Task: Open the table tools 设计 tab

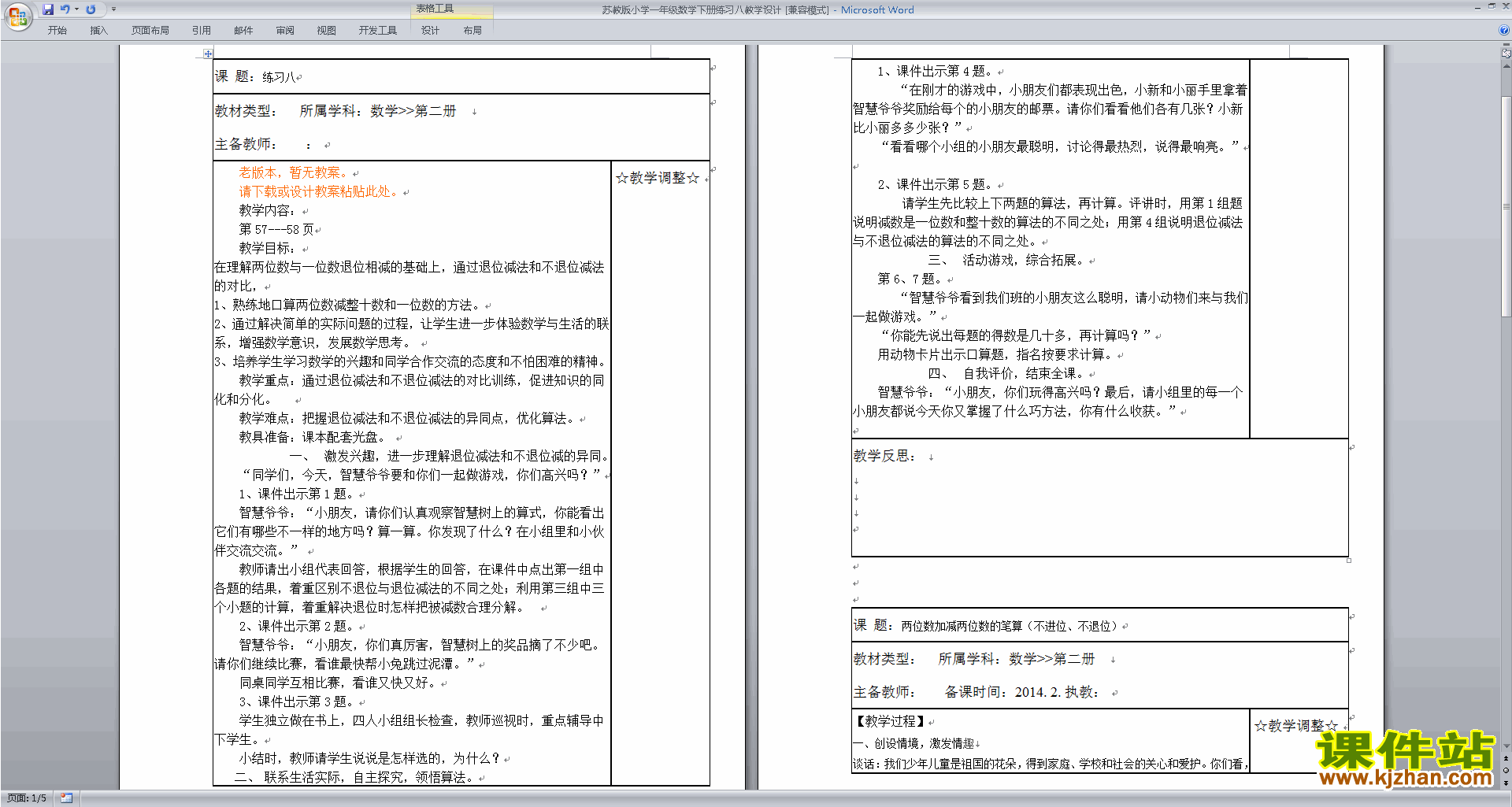Action: [430, 30]
